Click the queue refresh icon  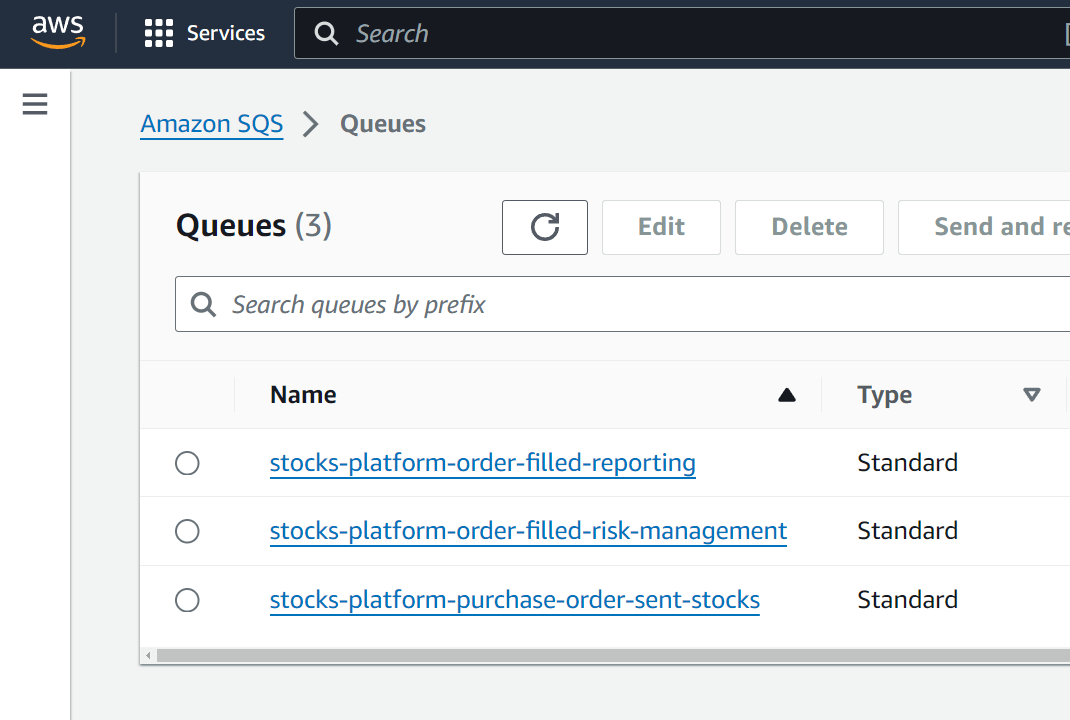click(544, 227)
